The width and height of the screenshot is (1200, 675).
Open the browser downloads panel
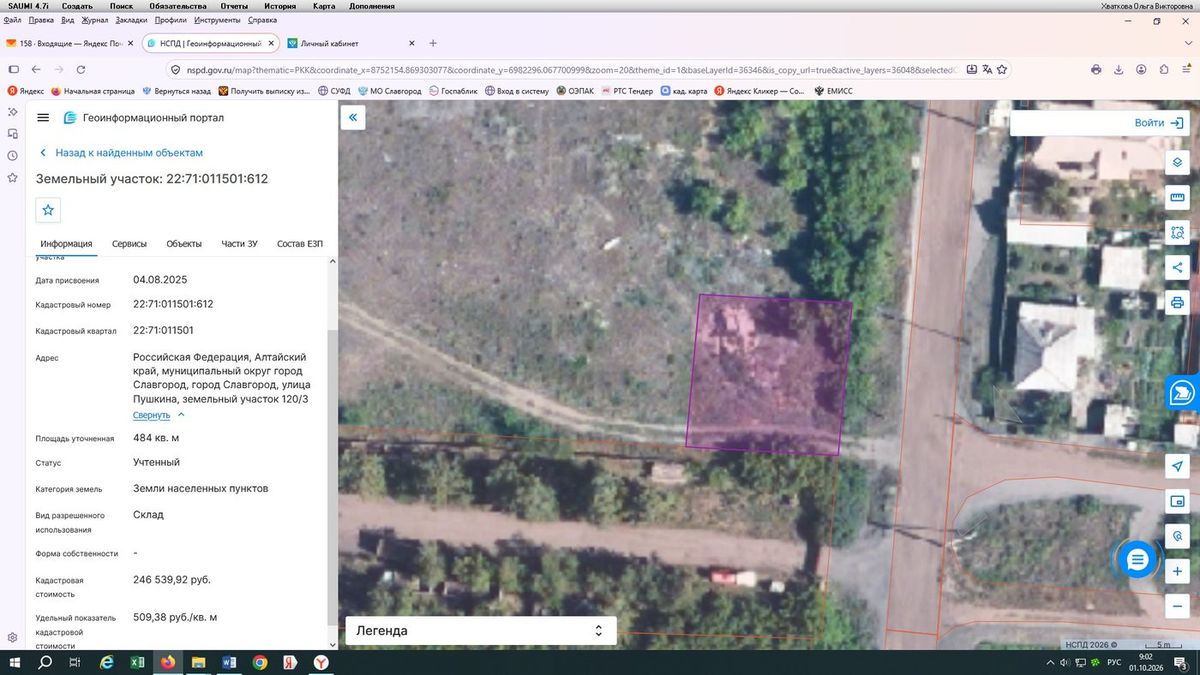coord(1119,70)
